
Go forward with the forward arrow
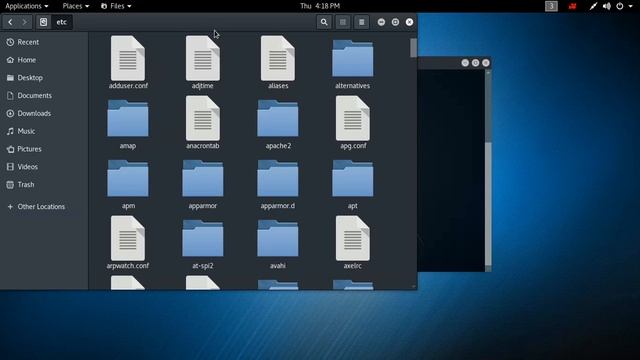coord(24,22)
